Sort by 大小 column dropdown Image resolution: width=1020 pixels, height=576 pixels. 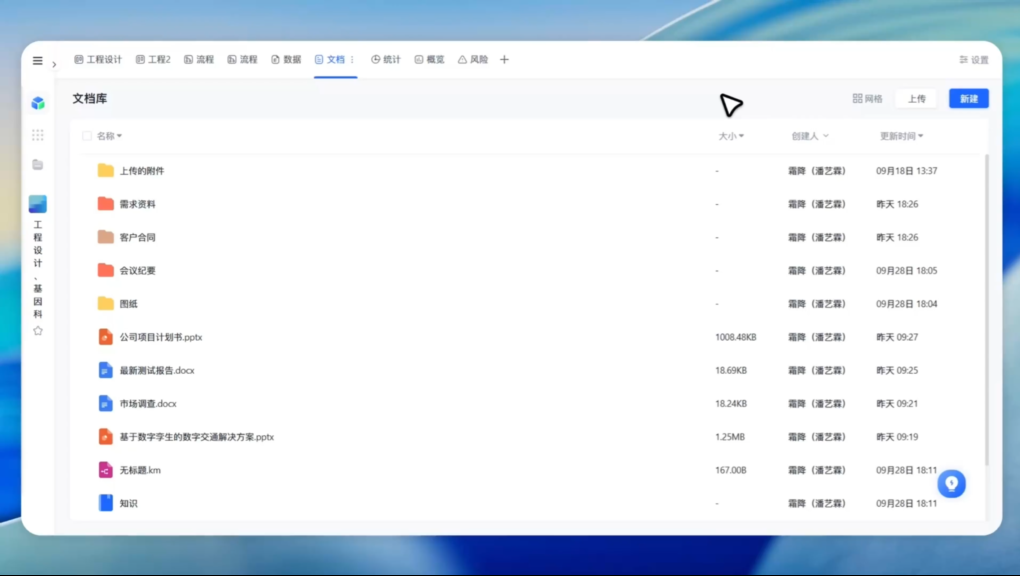click(731, 136)
